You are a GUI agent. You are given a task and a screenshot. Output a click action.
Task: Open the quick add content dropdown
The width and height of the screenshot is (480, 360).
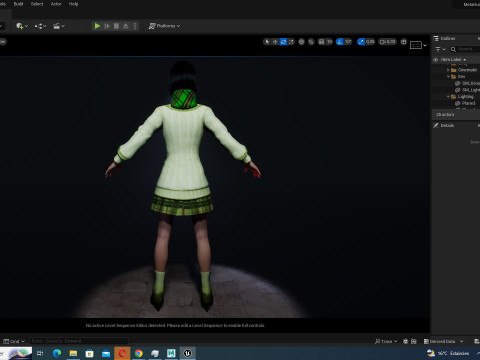click(22, 26)
